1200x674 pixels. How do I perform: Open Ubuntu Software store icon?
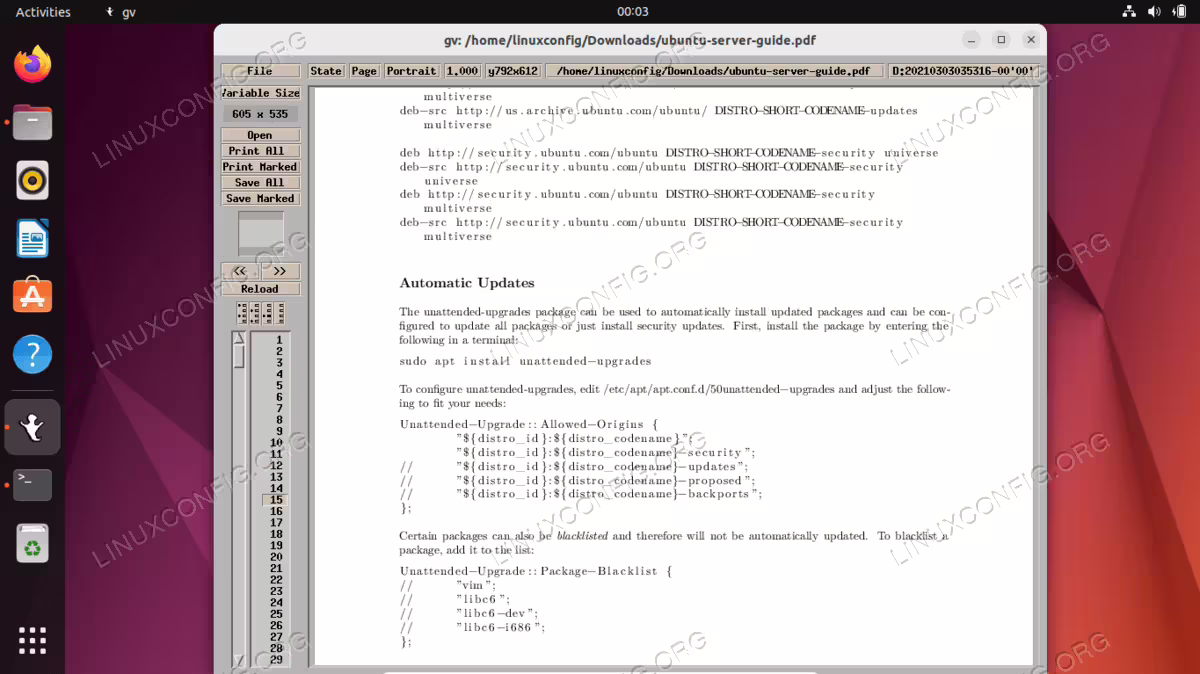tap(33, 297)
